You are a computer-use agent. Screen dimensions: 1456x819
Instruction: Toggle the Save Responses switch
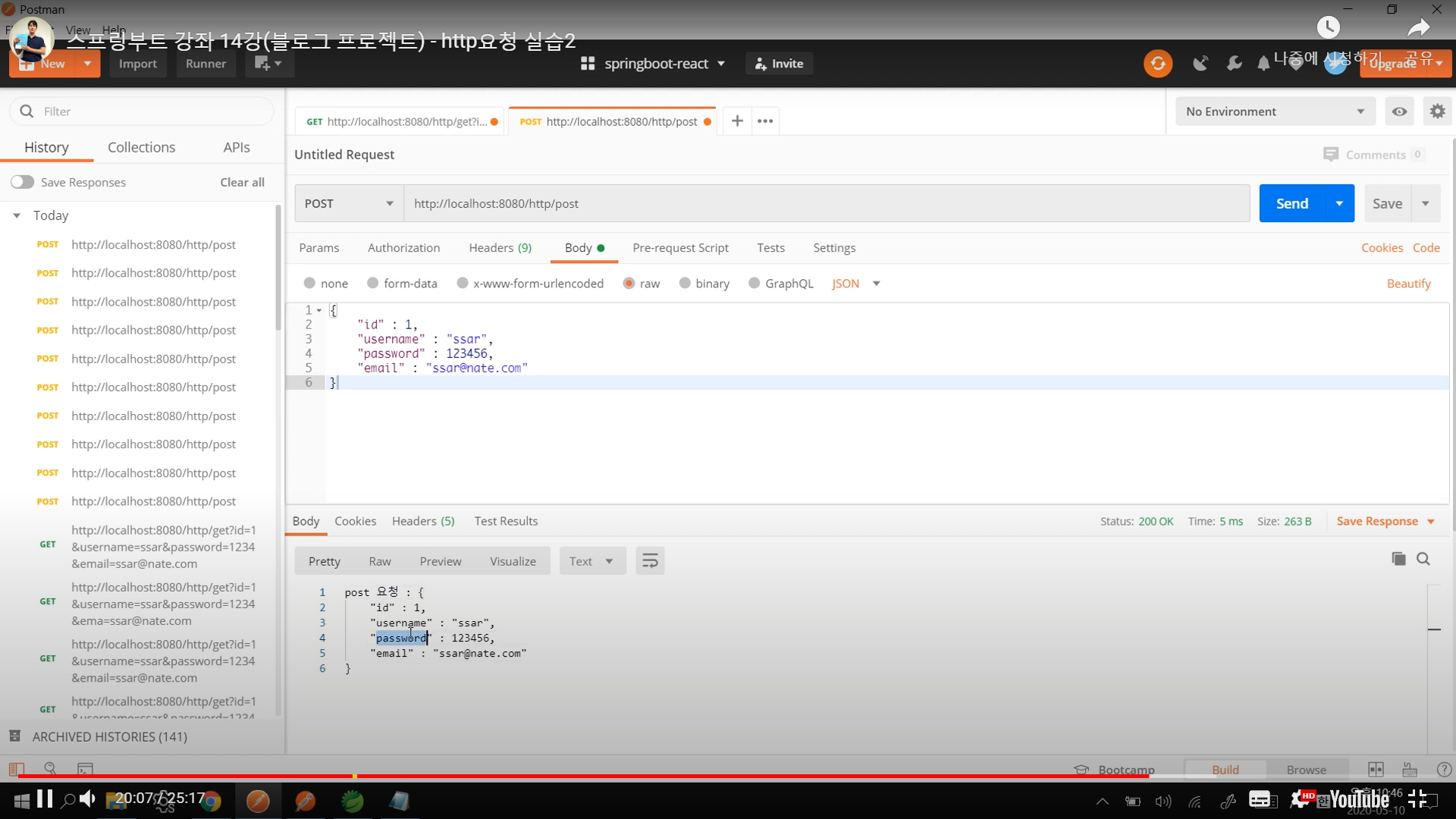[22, 182]
